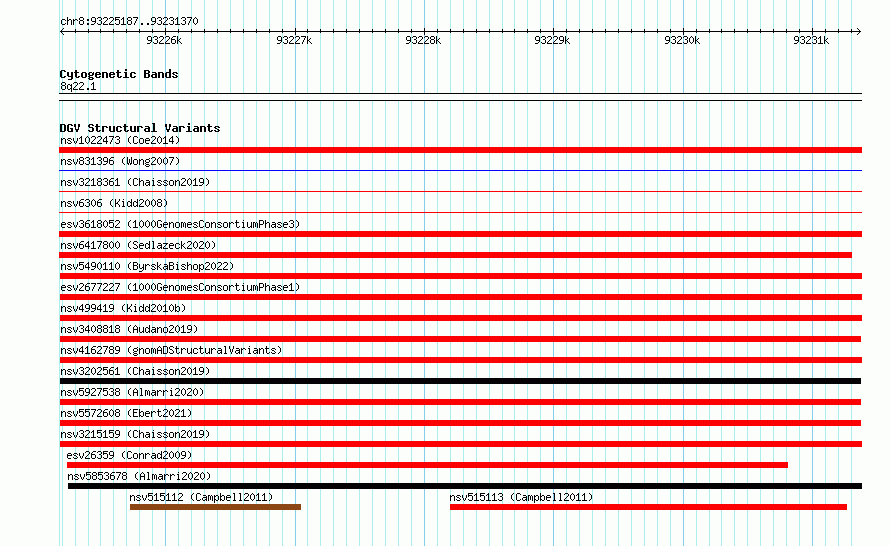
Task: Click the nsv6306 (Kidd2008) label
Action: pos(114,203)
